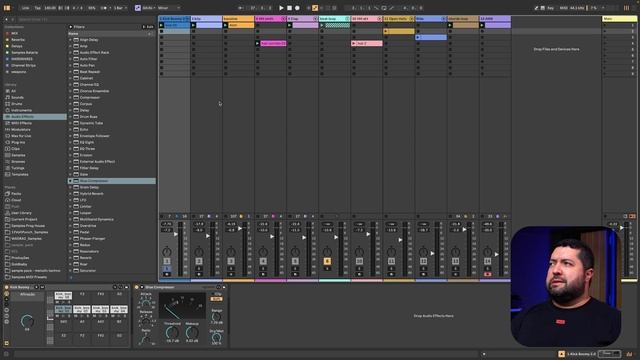Adjust track 1 pan knob
The height and width of the screenshot is (360, 640).
[x=167, y=251]
